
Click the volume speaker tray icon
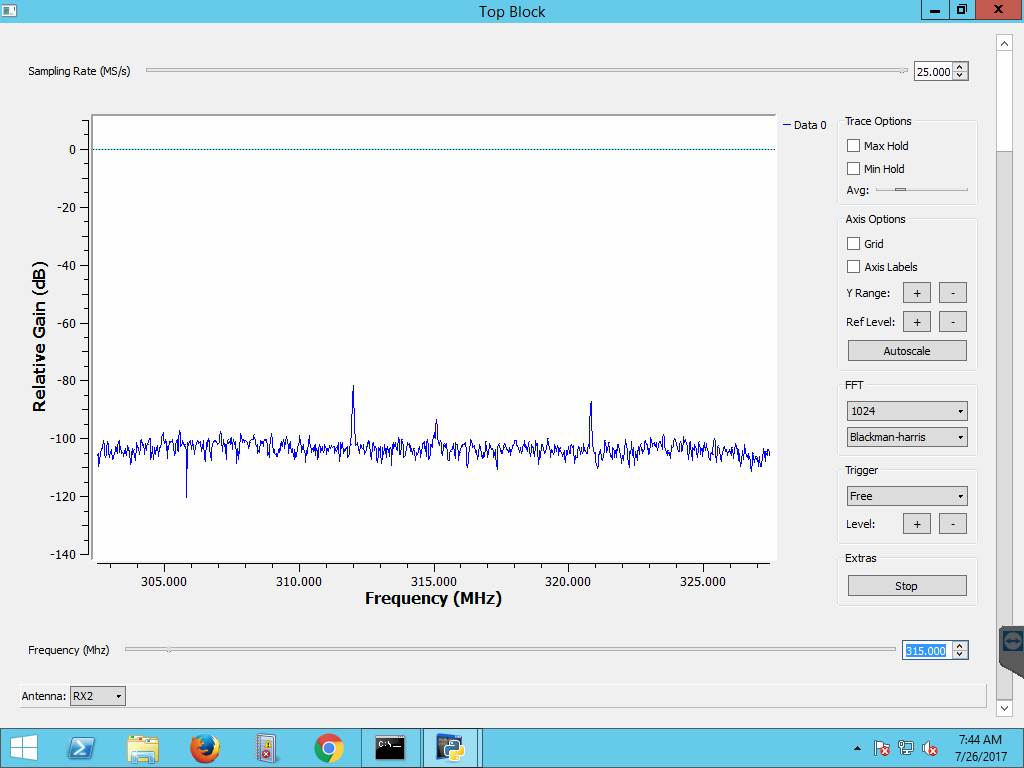coord(930,748)
